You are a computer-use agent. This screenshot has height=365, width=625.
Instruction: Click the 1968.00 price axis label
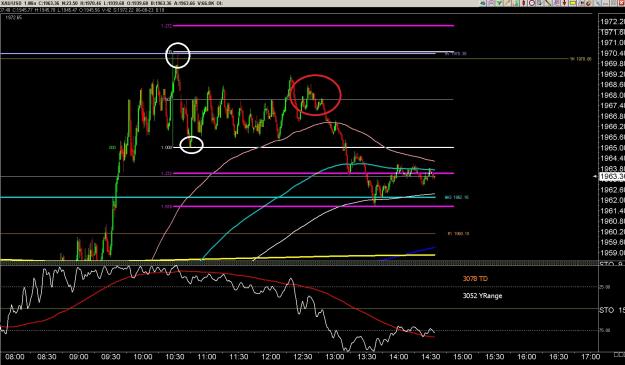pos(612,95)
